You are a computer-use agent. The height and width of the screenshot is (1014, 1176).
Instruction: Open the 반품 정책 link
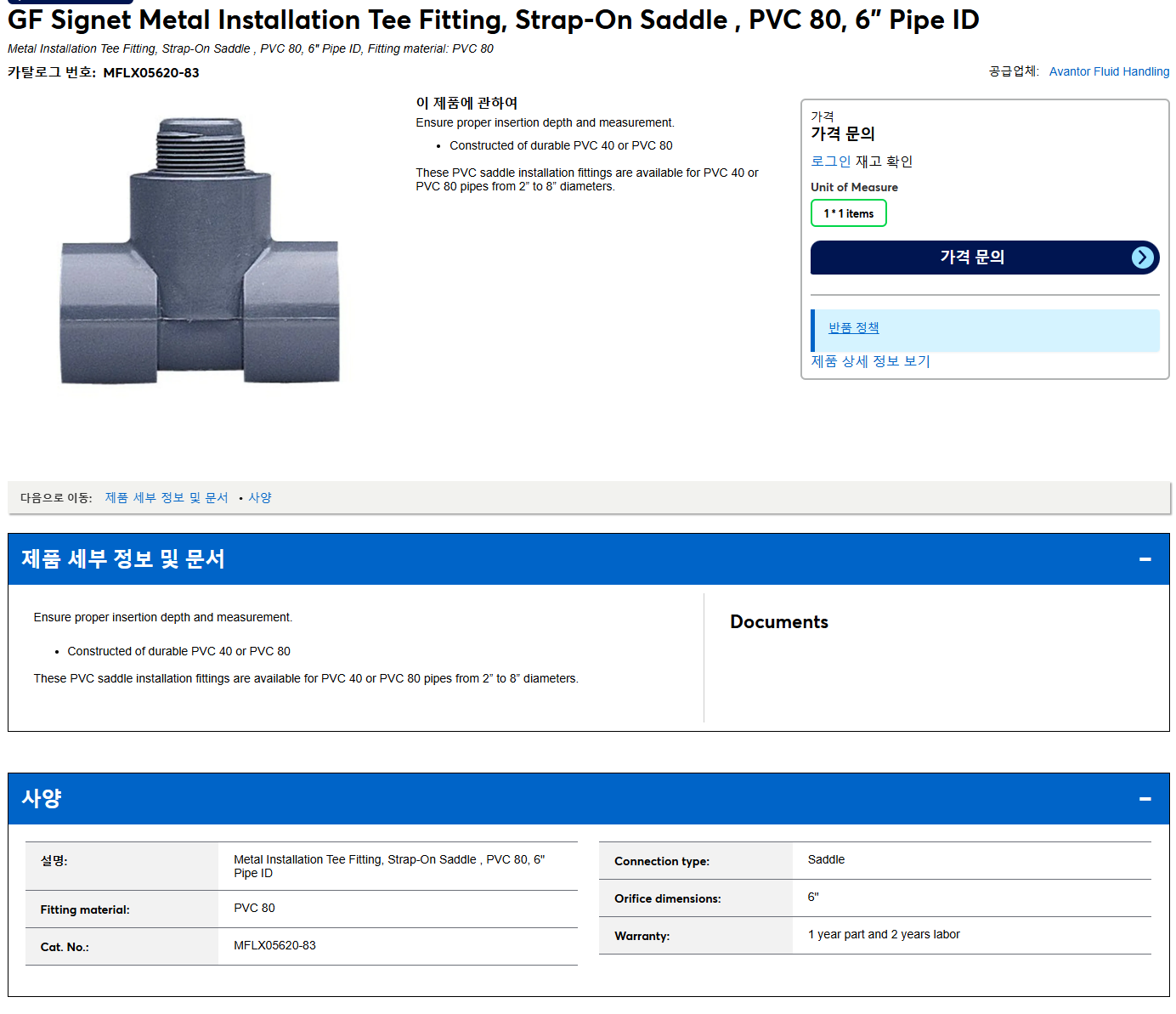tap(853, 328)
